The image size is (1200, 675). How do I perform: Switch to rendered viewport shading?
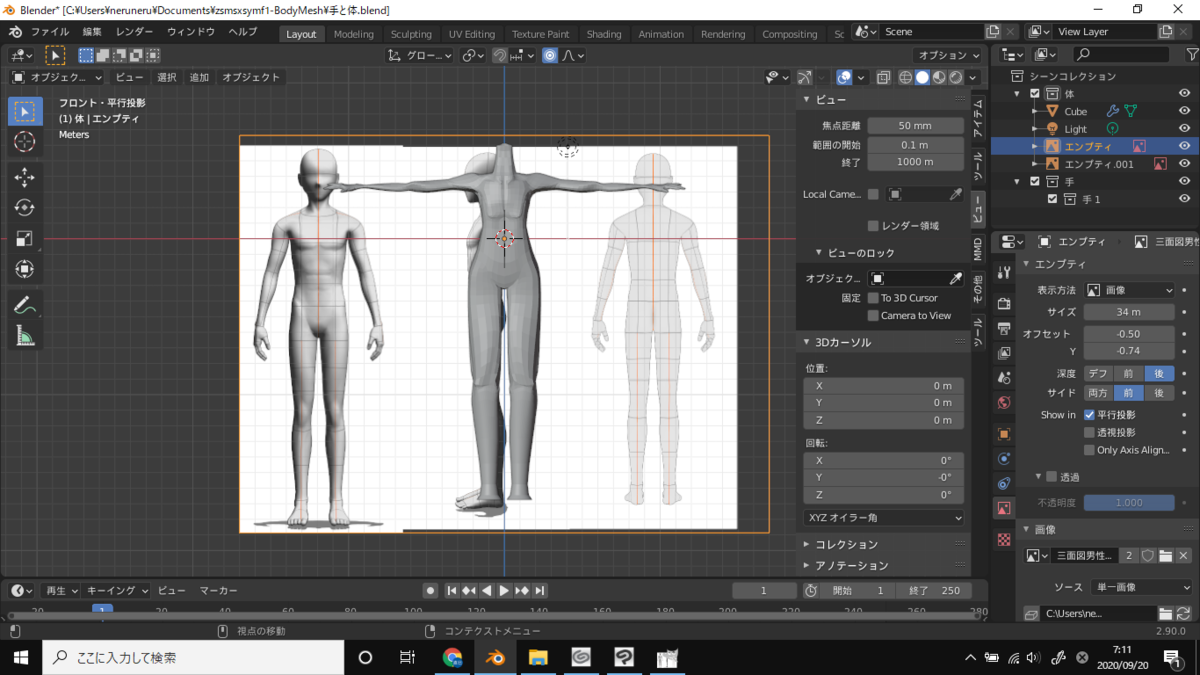[957, 77]
